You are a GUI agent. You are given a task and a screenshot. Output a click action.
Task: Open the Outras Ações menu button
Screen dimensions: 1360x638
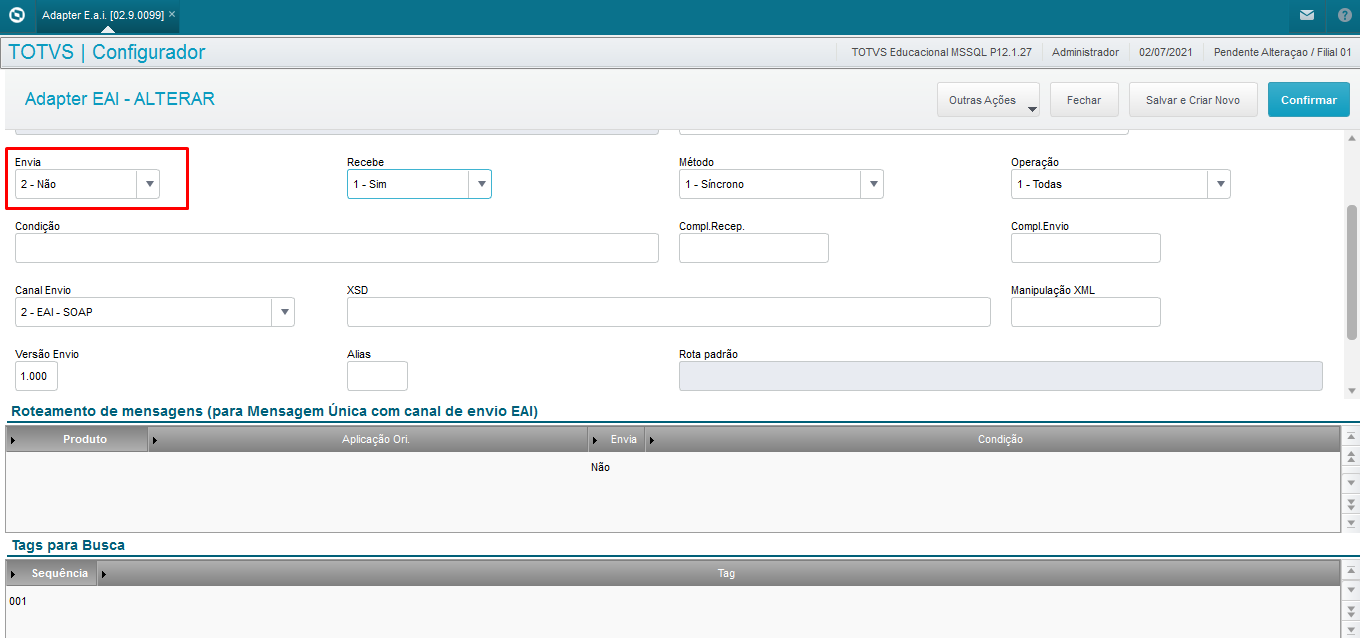click(x=988, y=100)
